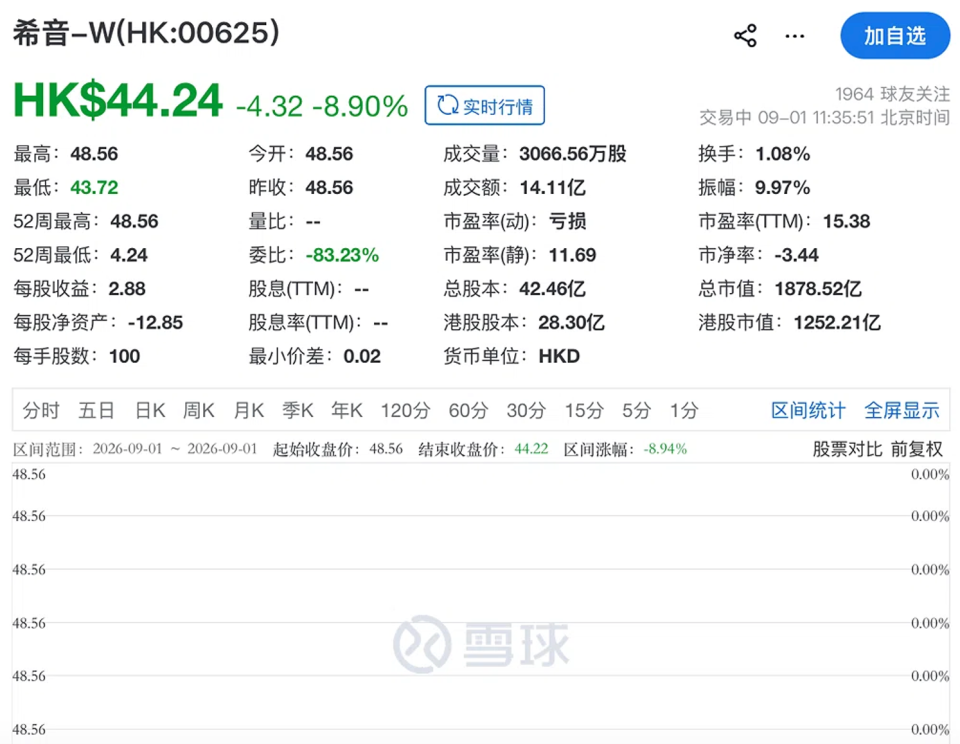
Task: Click the 1964 球友关注 follower count
Action: [x=893, y=94]
